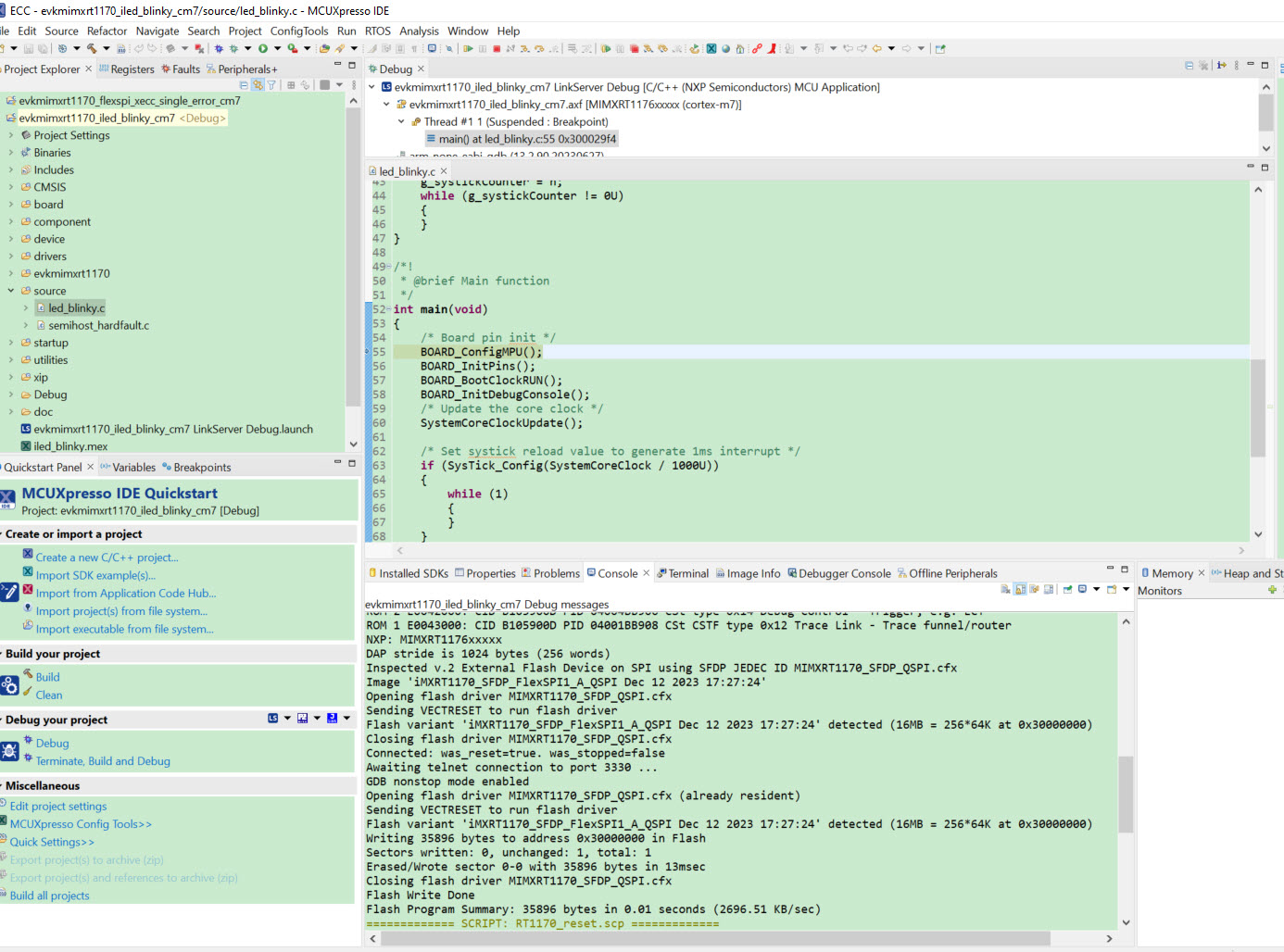Click the Search icon in the toolbar
1284x952 pixels.
pos(449,48)
